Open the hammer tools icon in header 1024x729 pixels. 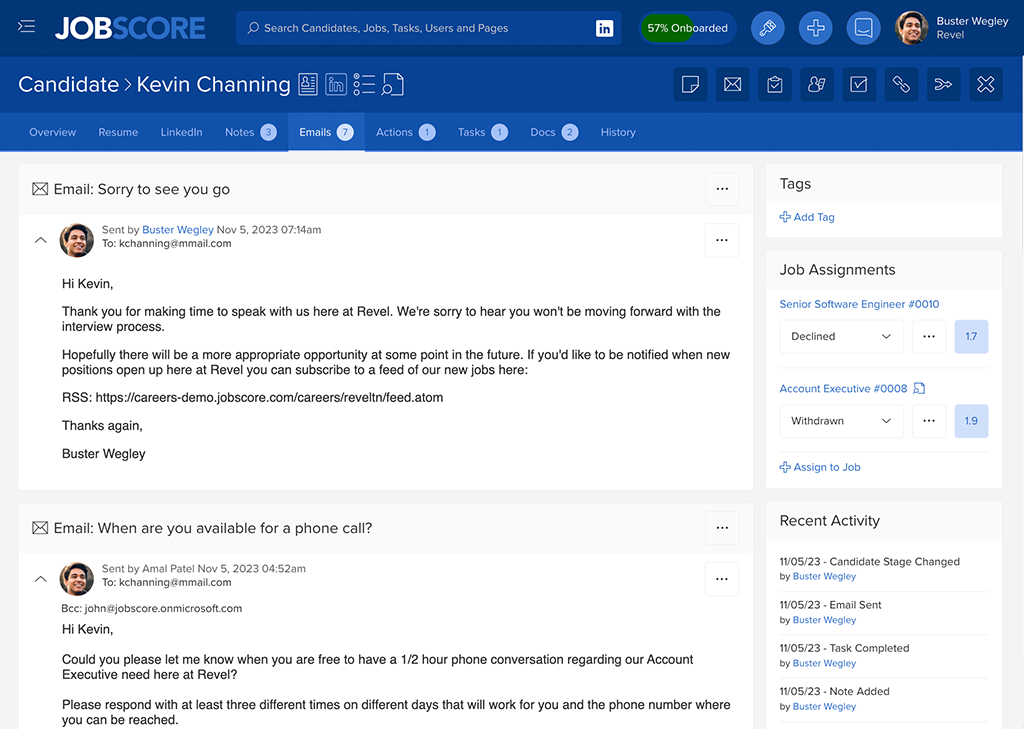point(767,28)
